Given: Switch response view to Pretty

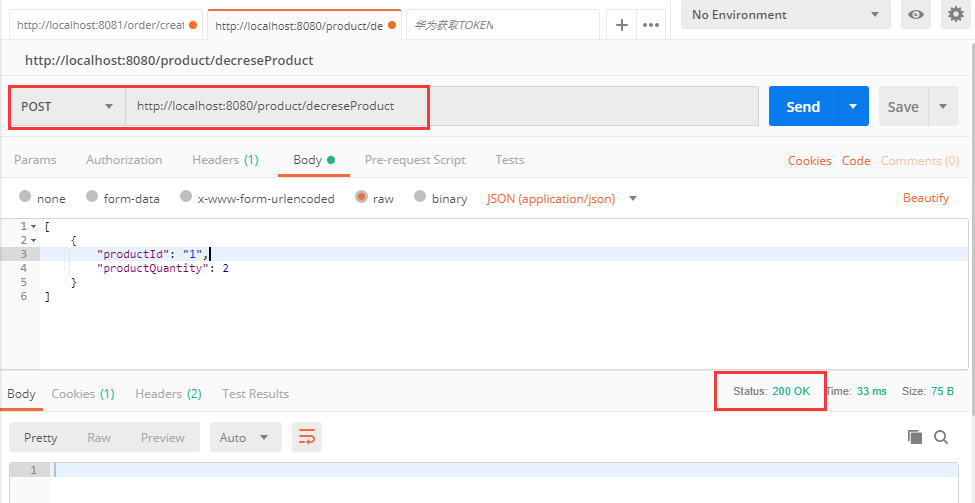Looking at the screenshot, I should (40, 437).
